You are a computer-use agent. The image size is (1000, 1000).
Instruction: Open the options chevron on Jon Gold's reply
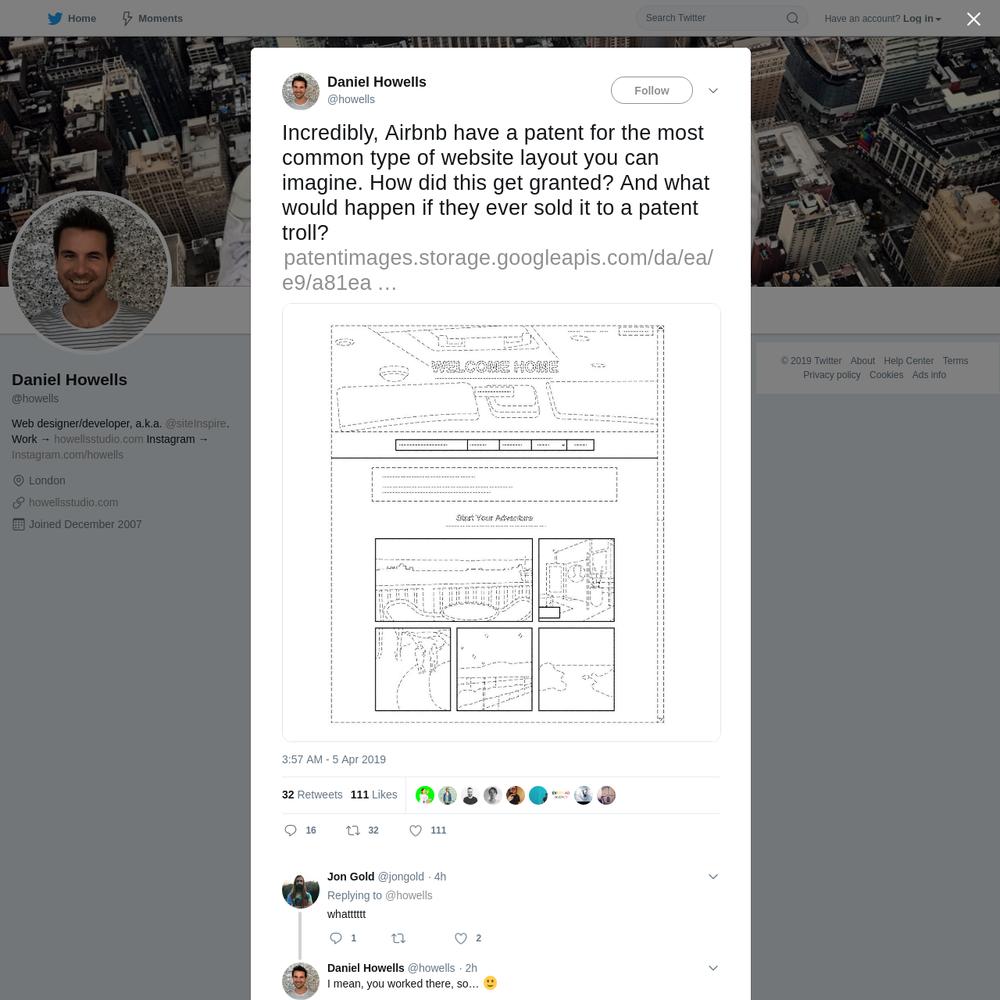pyautogui.click(x=713, y=876)
